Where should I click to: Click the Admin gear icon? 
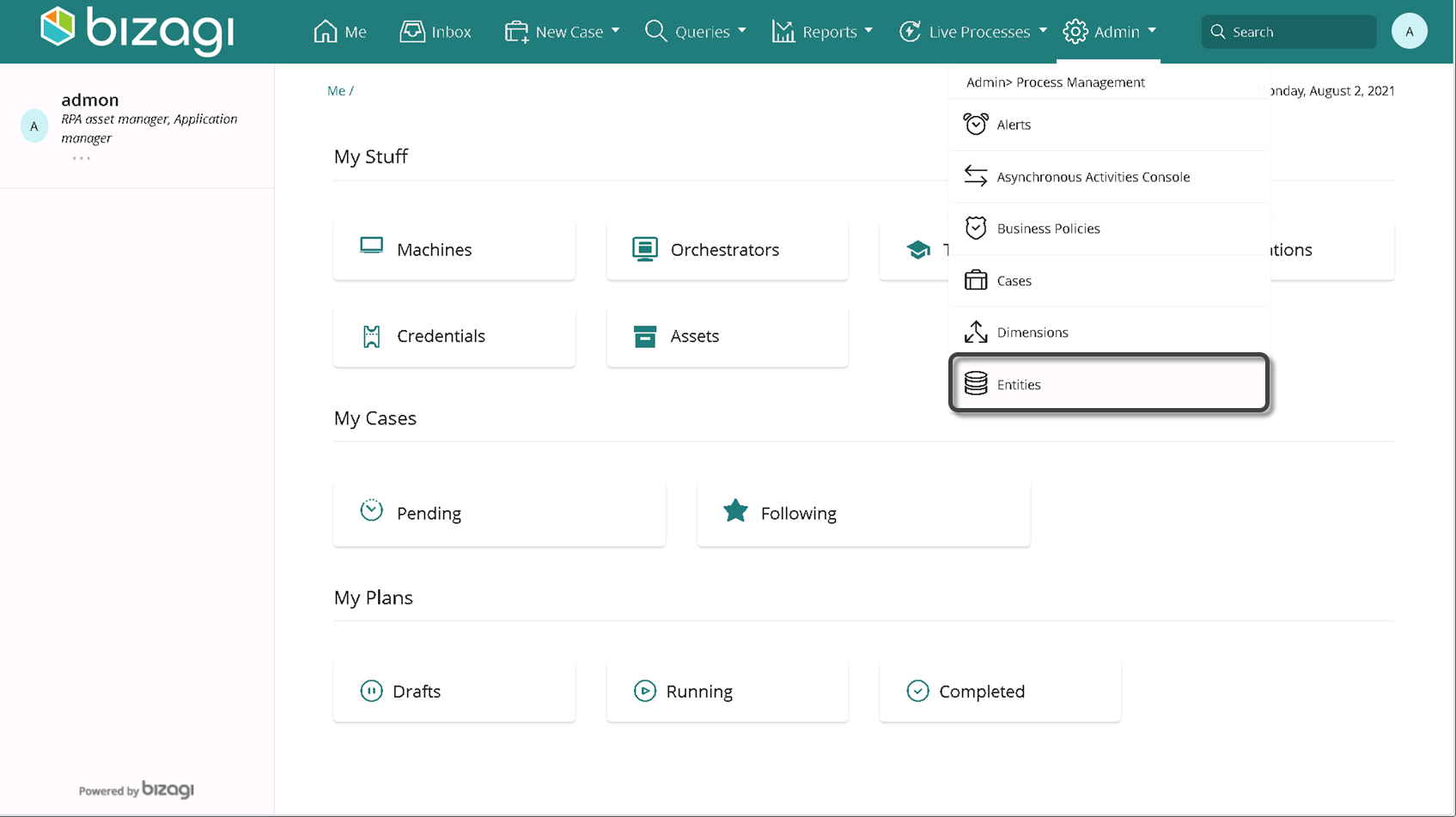(1075, 32)
